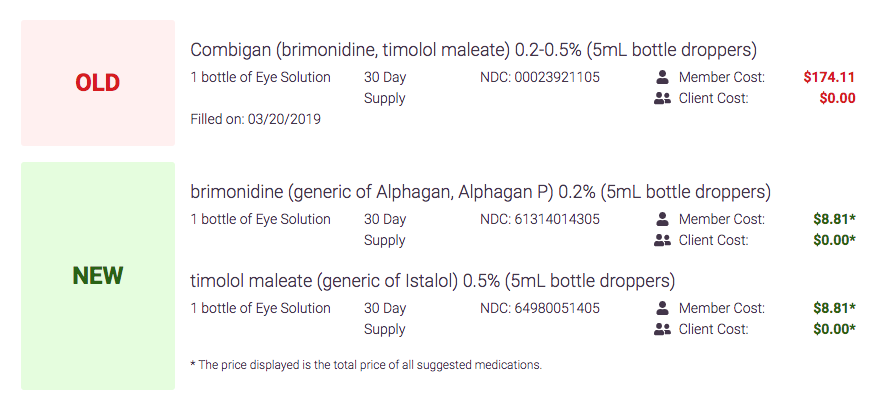Open the brimonidine generic medication title
The image size is (874, 401).
(480, 192)
